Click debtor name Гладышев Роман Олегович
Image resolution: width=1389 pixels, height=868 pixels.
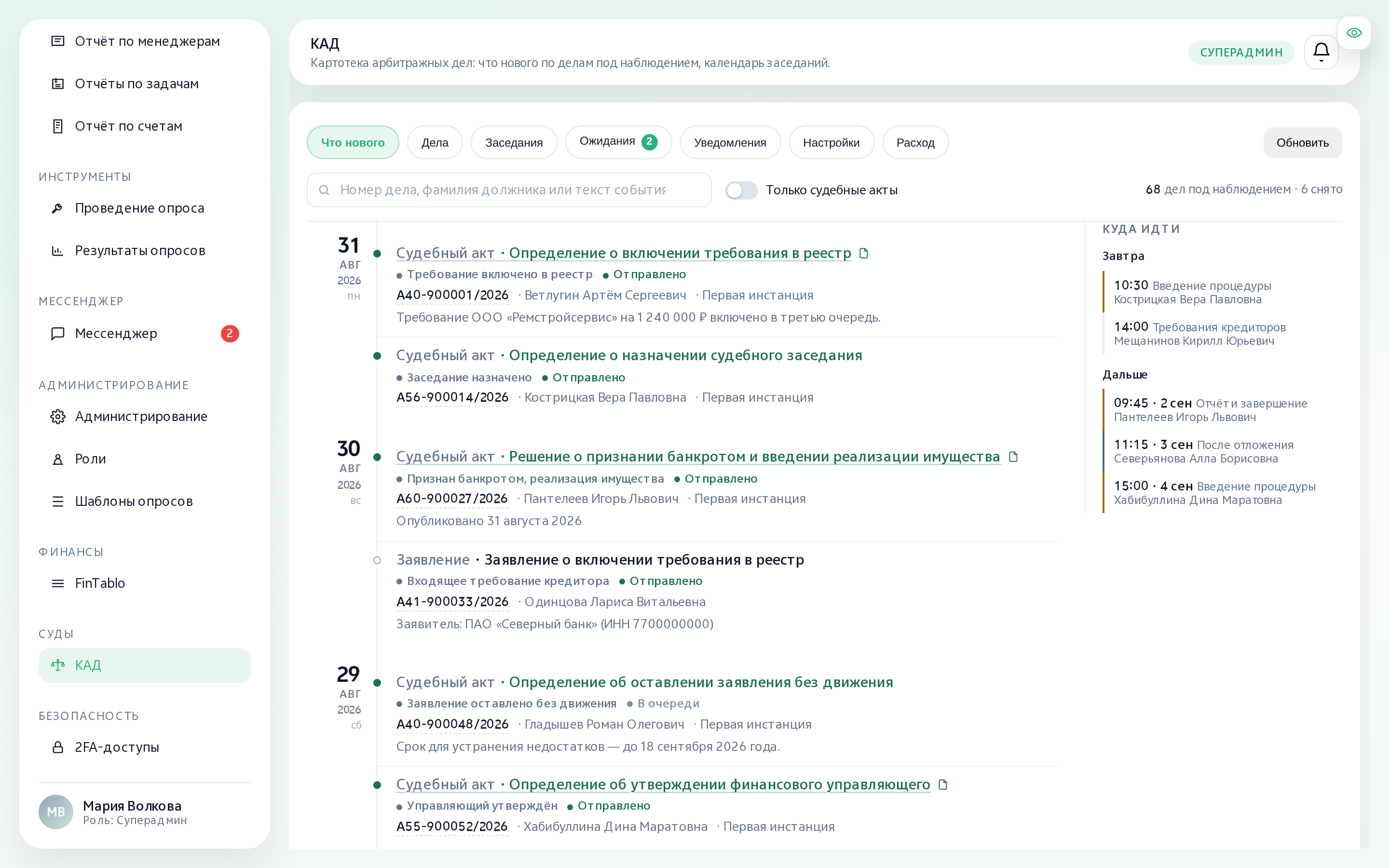(x=604, y=724)
